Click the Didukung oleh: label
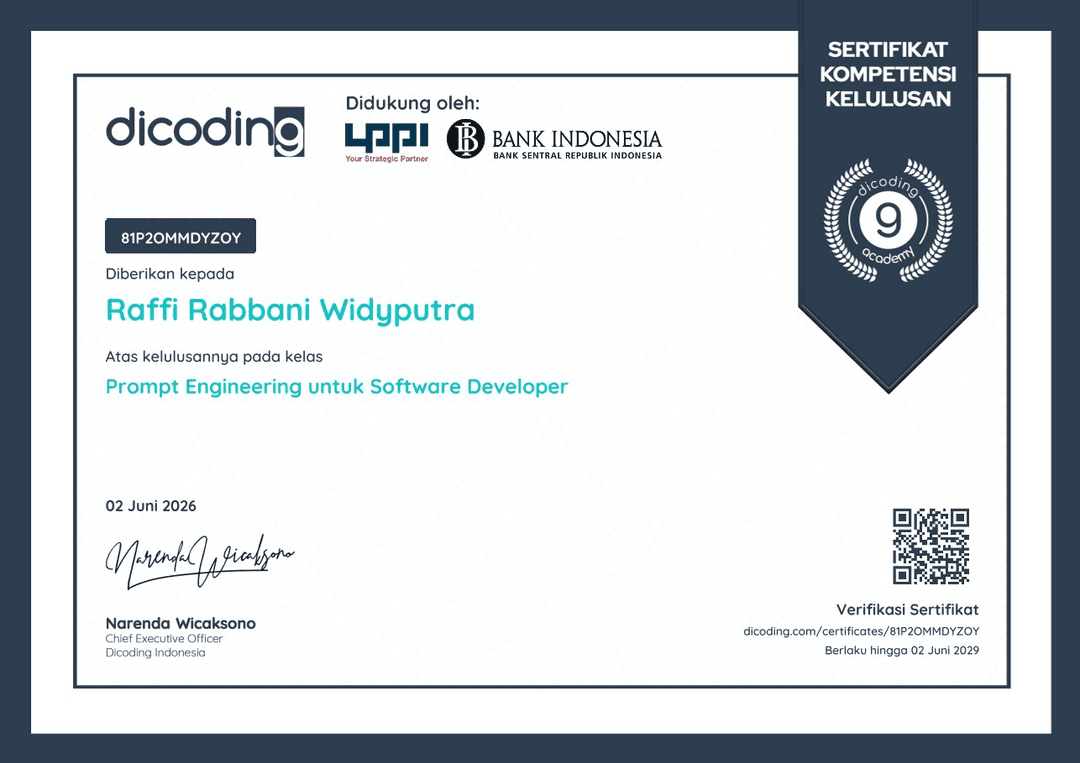Viewport: 1080px width, 763px height. (413, 103)
